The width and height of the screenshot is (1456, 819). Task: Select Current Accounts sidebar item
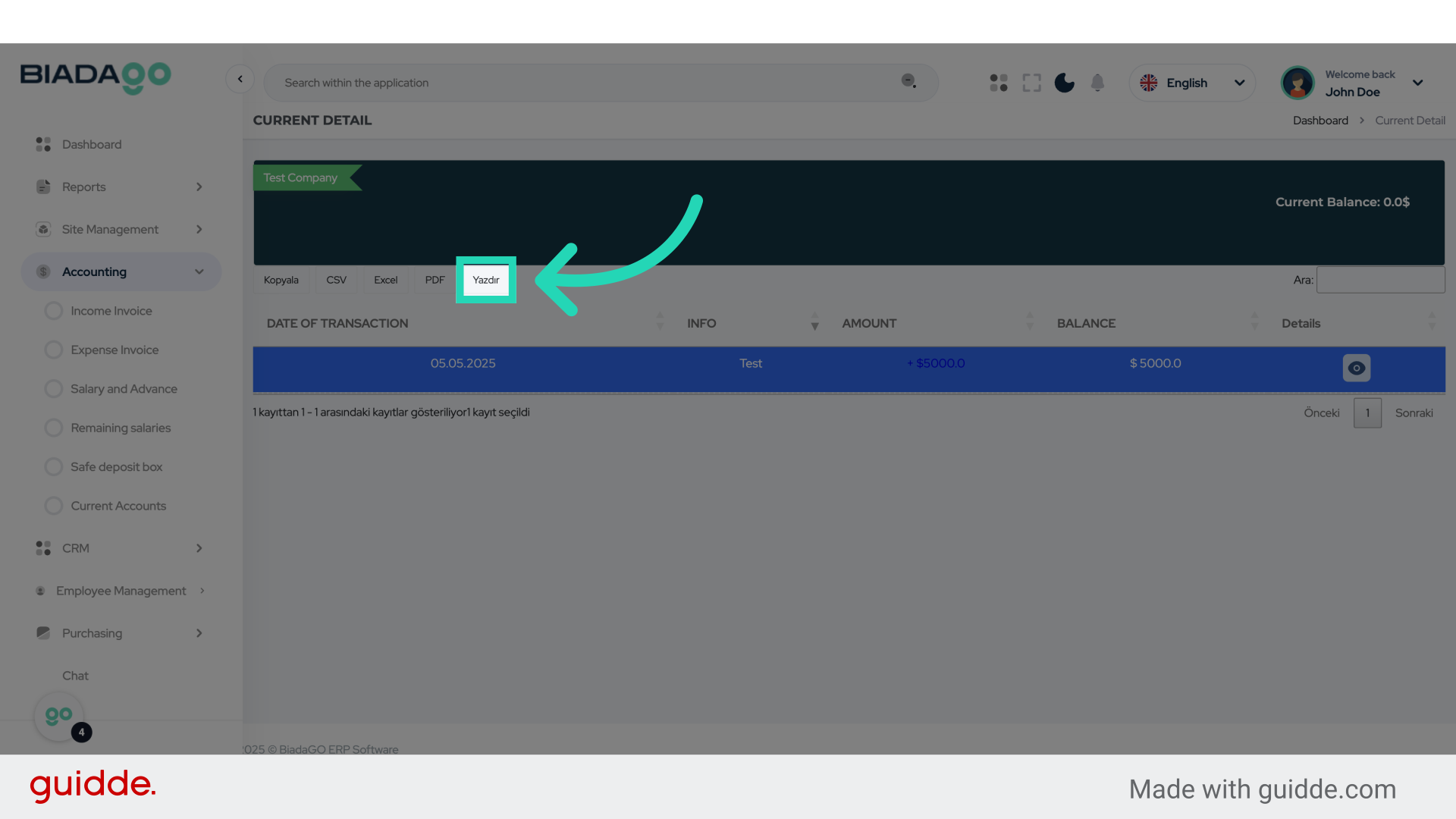click(x=118, y=506)
